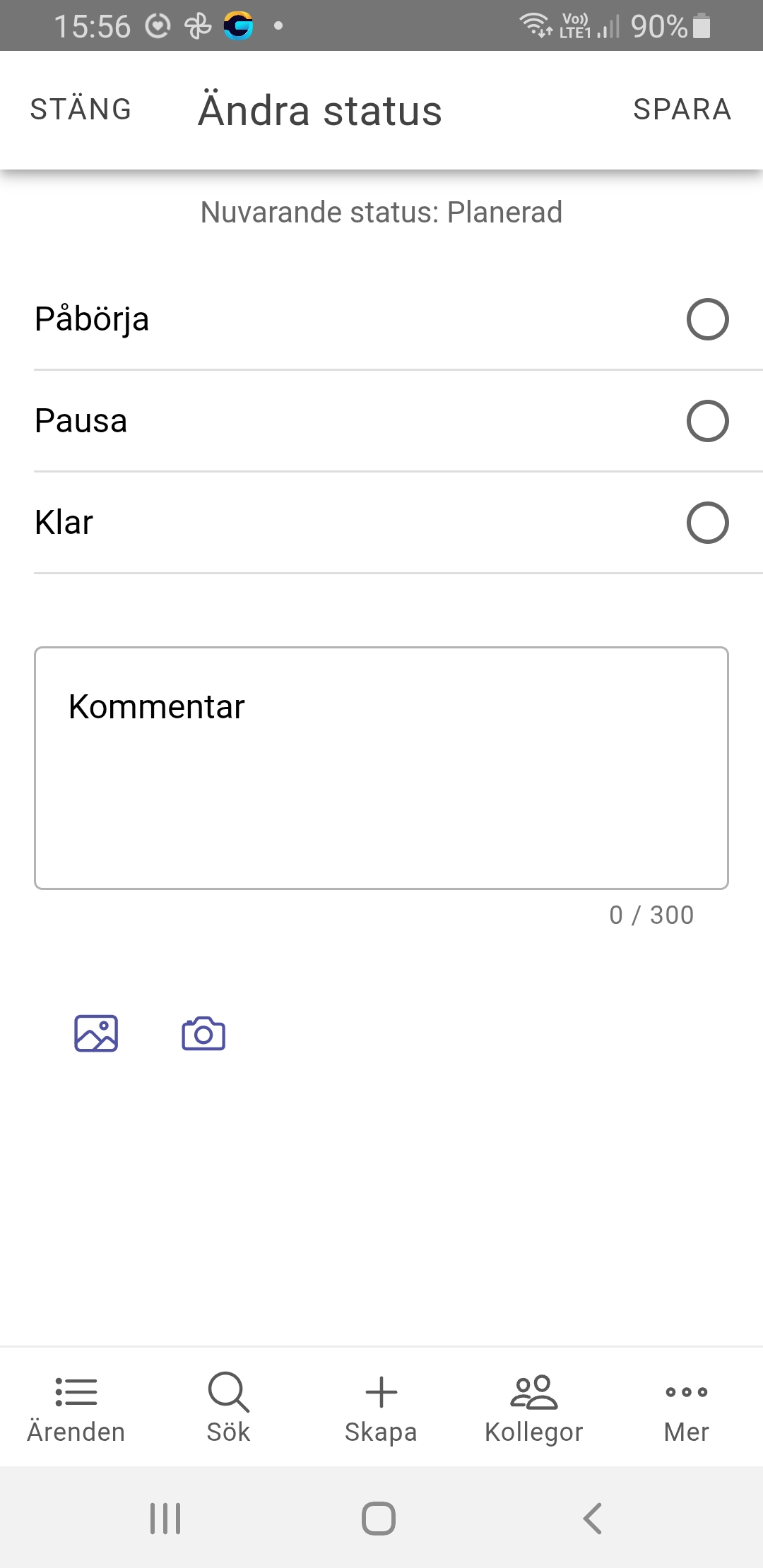This screenshot has width=763, height=1568.
Task: Go to the Sök search tab
Action: 228,1408
